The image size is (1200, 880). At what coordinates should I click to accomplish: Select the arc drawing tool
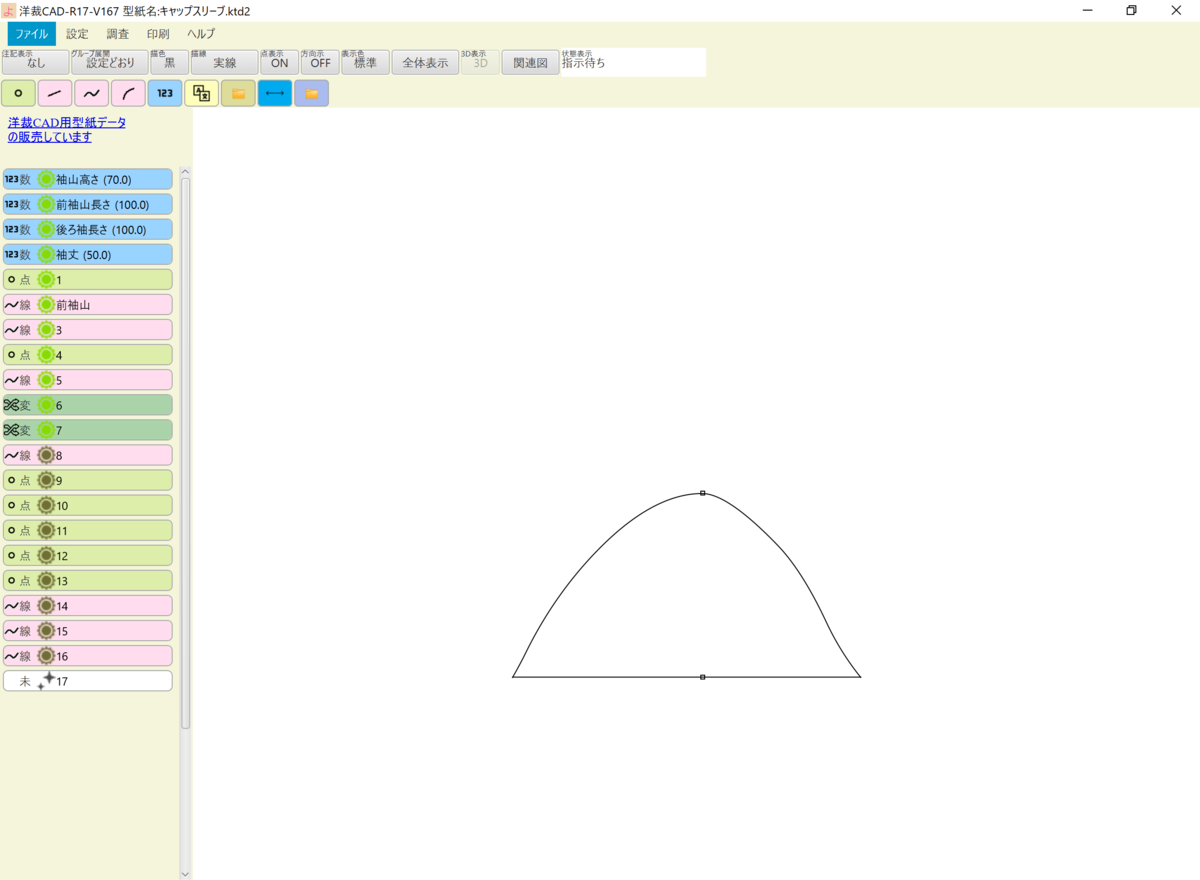[127, 92]
